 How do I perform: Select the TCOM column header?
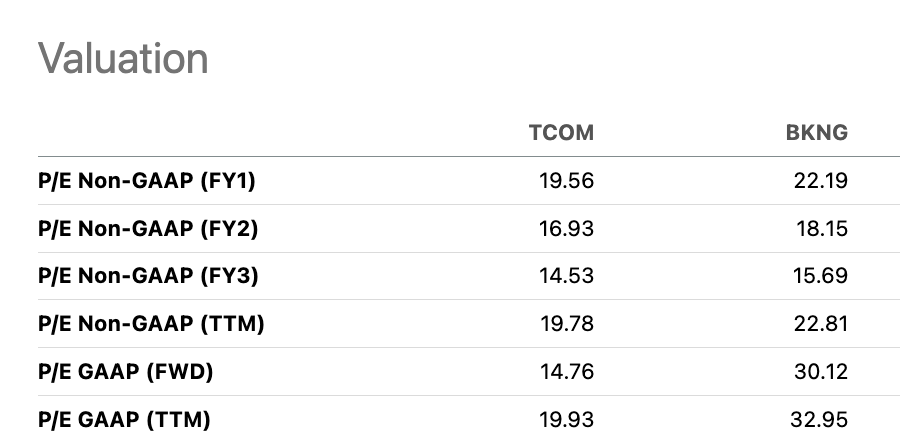pos(560,133)
